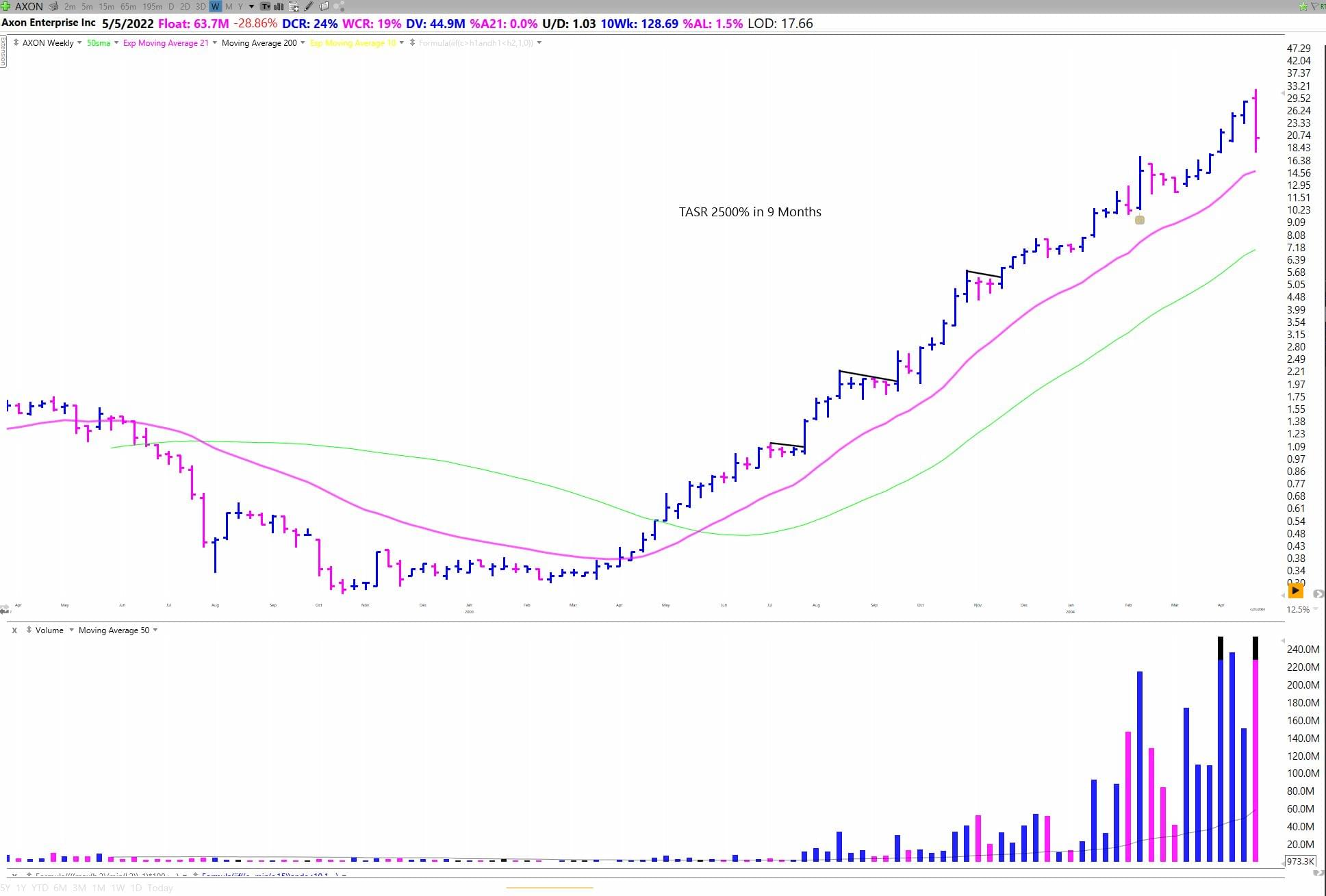Select the 1Y range at bottom
1326x896 pixels.
tap(21, 888)
